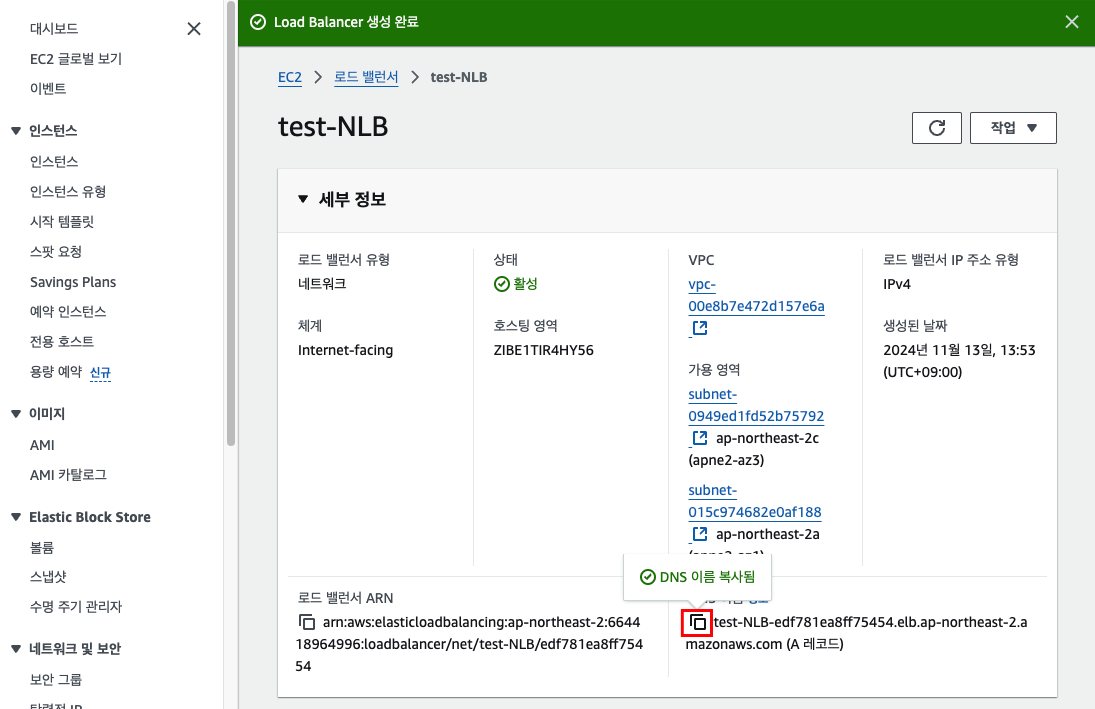Copy the DNS name of test-NLB

pos(698,622)
